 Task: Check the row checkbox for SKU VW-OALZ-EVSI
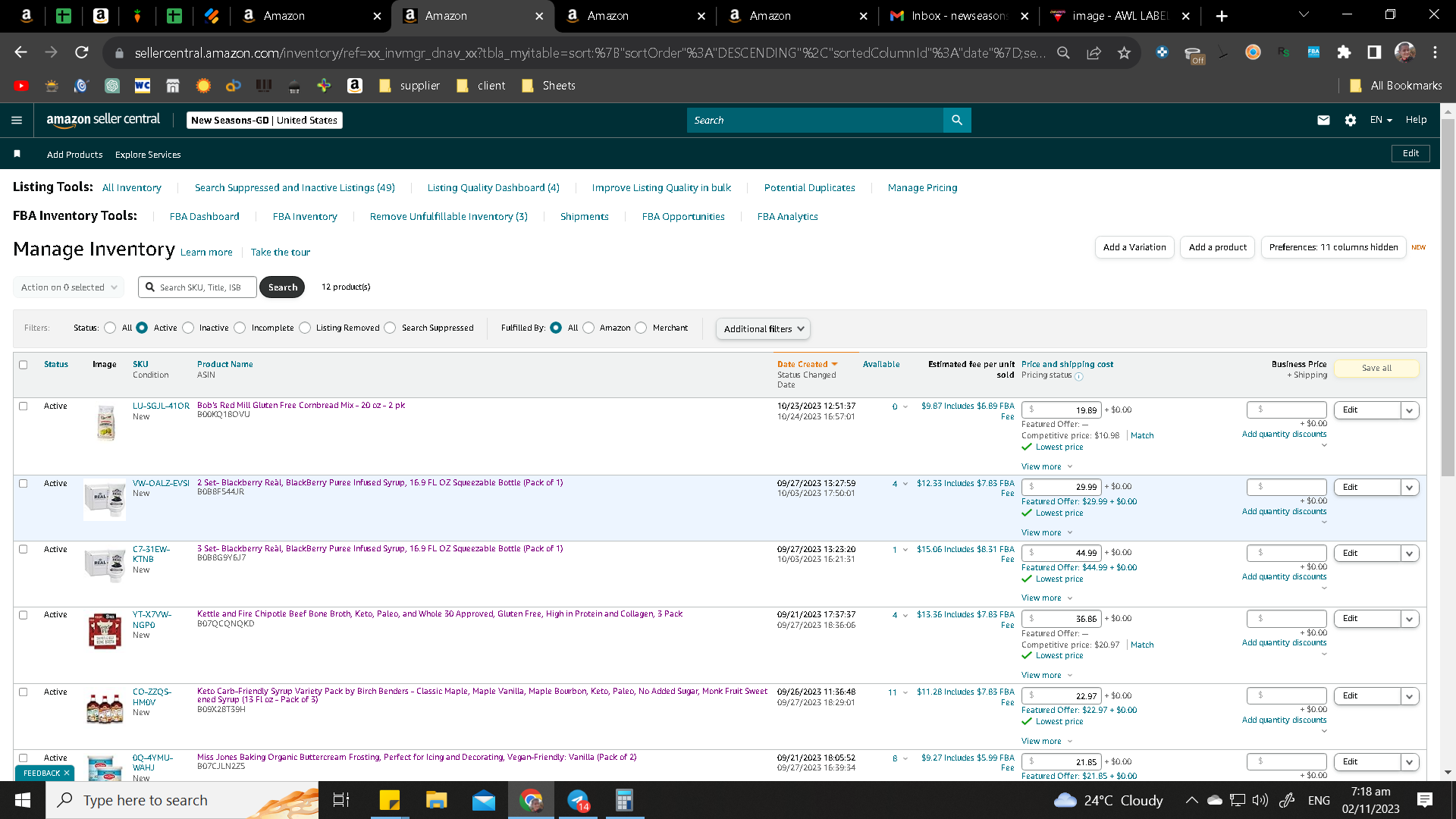(24, 484)
